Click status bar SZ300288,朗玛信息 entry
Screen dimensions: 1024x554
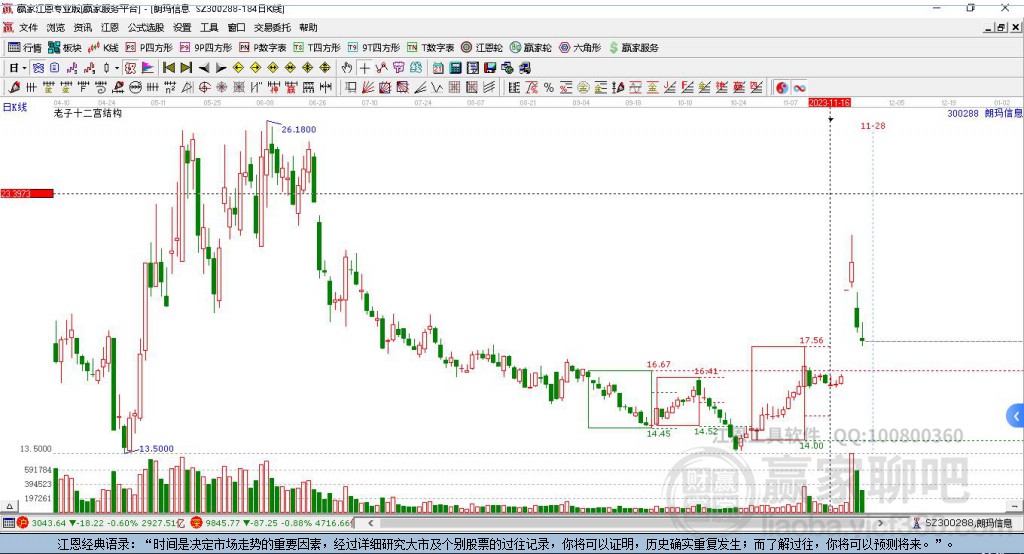(x=963, y=523)
